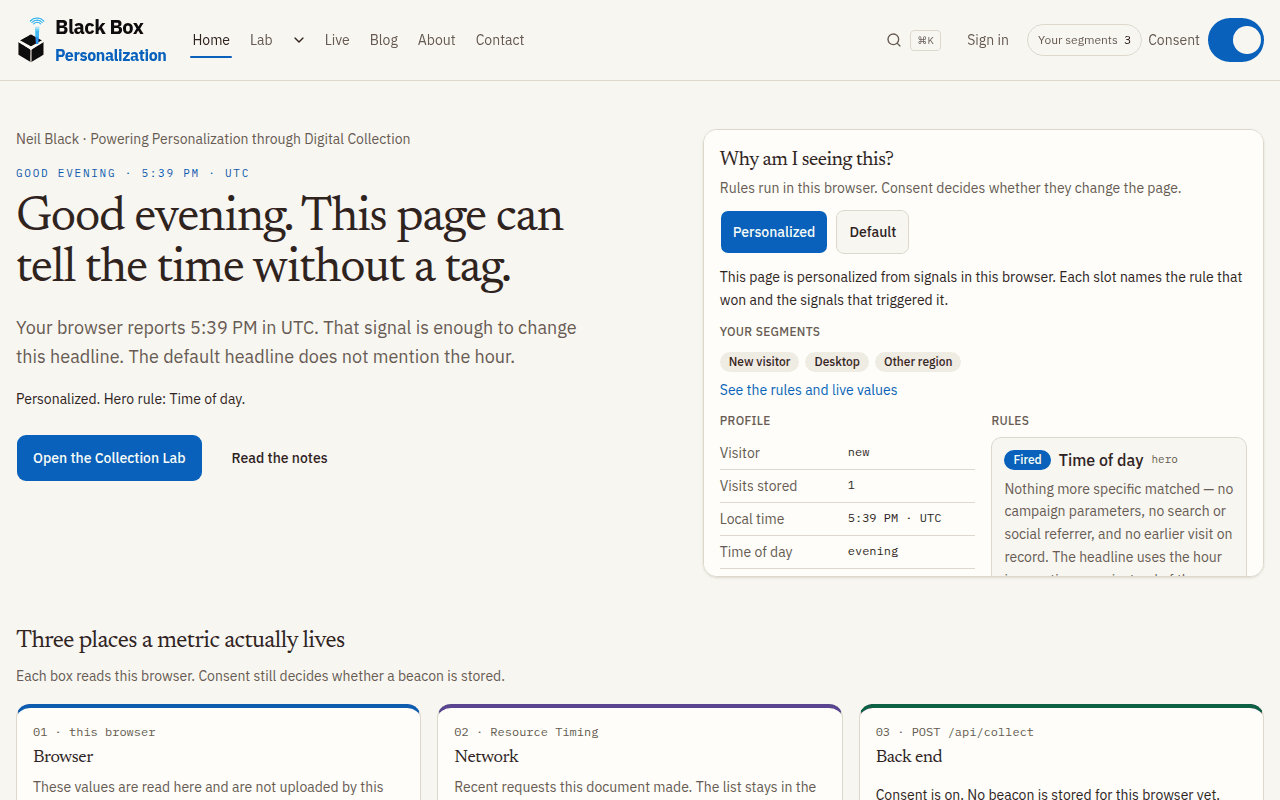Click the Visitor profile value 'new'
This screenshot has height=800, width=1280.
[859, 453]
